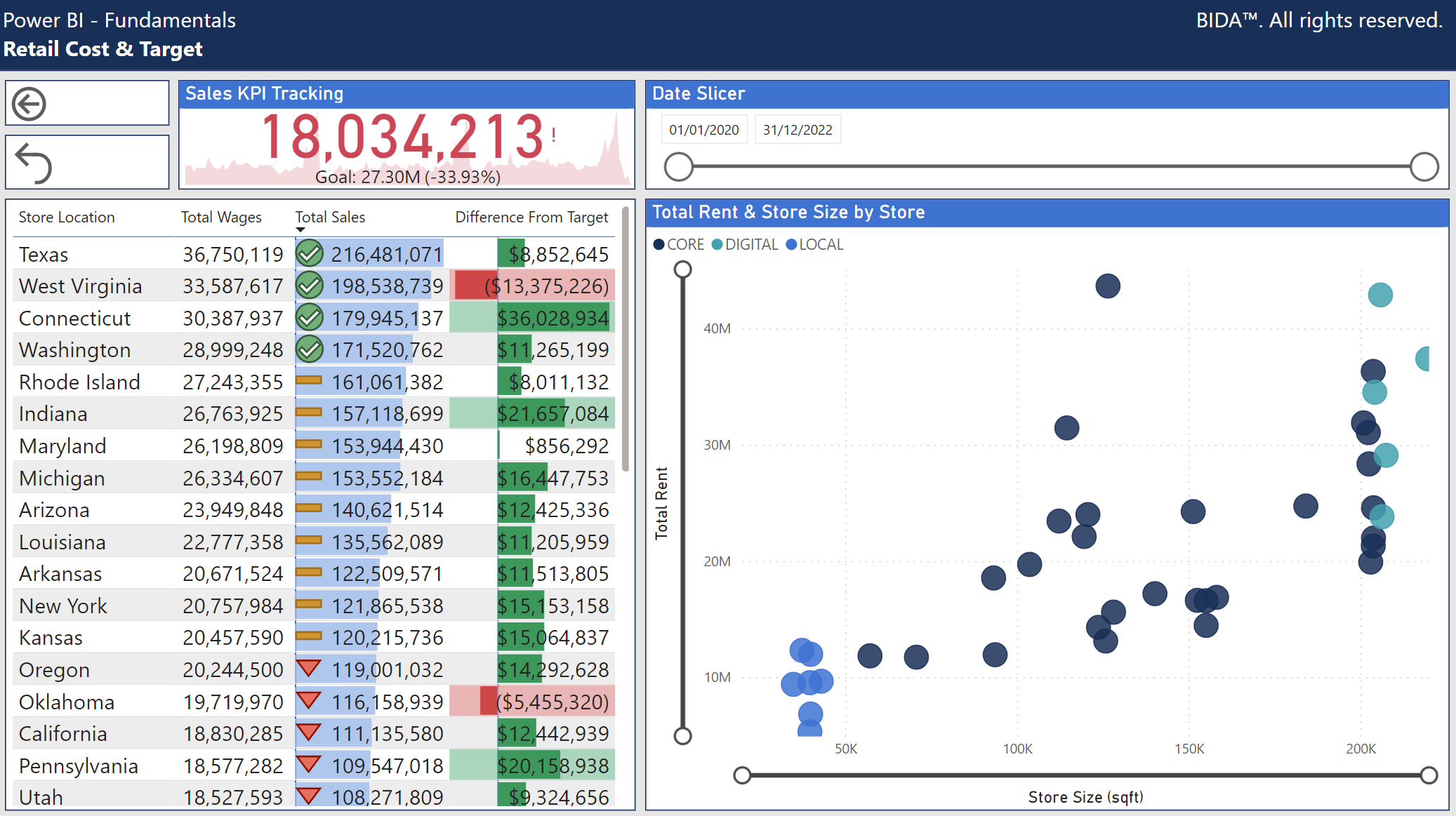Toggle the CORE legend series

(x=678, y=244)
